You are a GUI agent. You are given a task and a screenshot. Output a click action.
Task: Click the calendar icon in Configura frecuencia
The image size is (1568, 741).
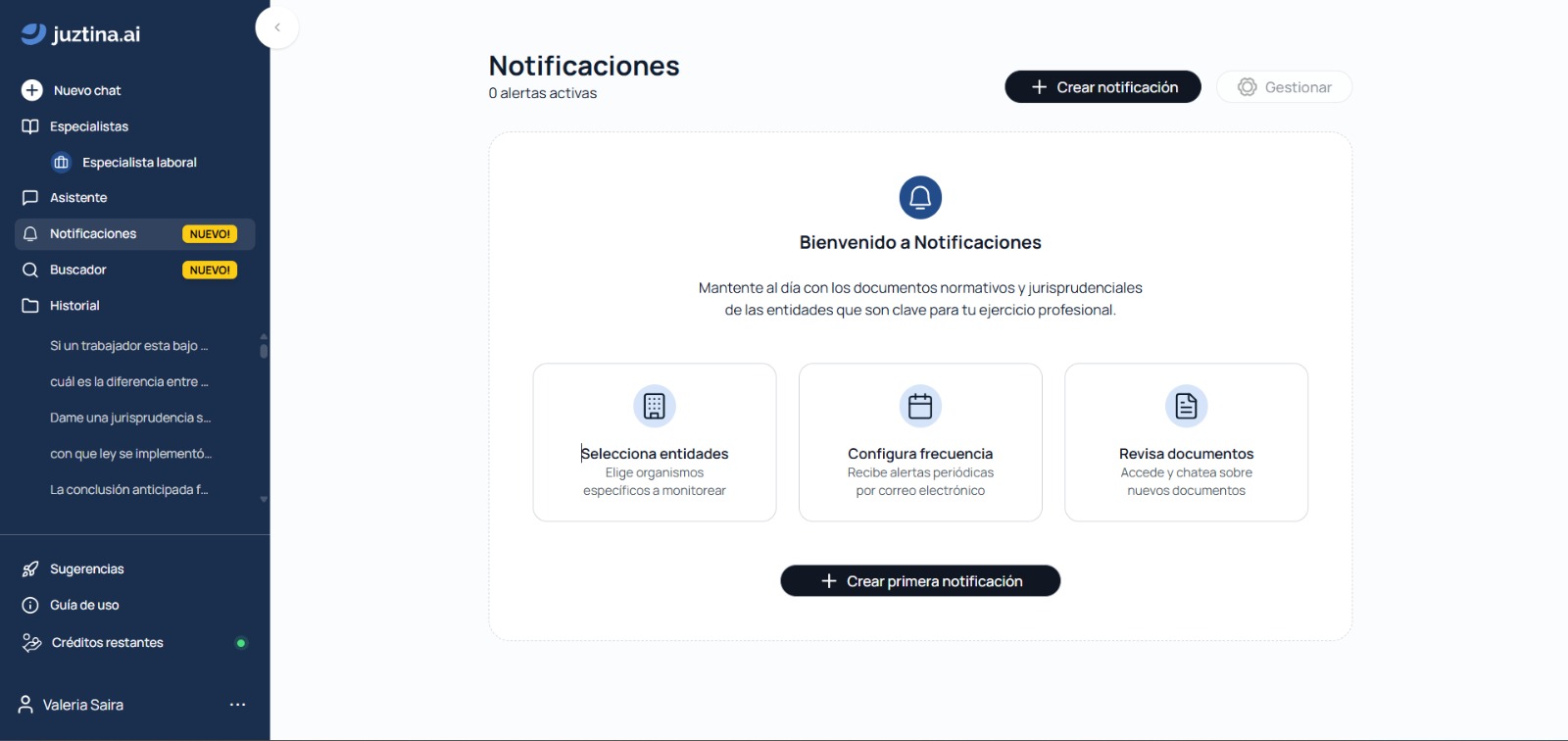coord(920,406)
